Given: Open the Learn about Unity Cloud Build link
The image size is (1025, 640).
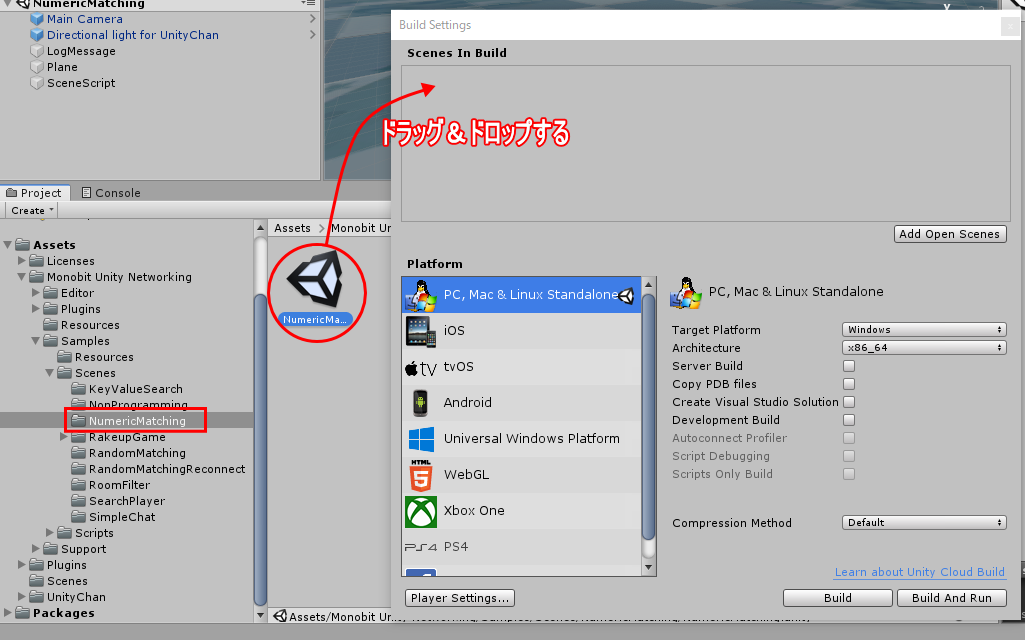Looking at the screenshot, I should coord(919,572).
